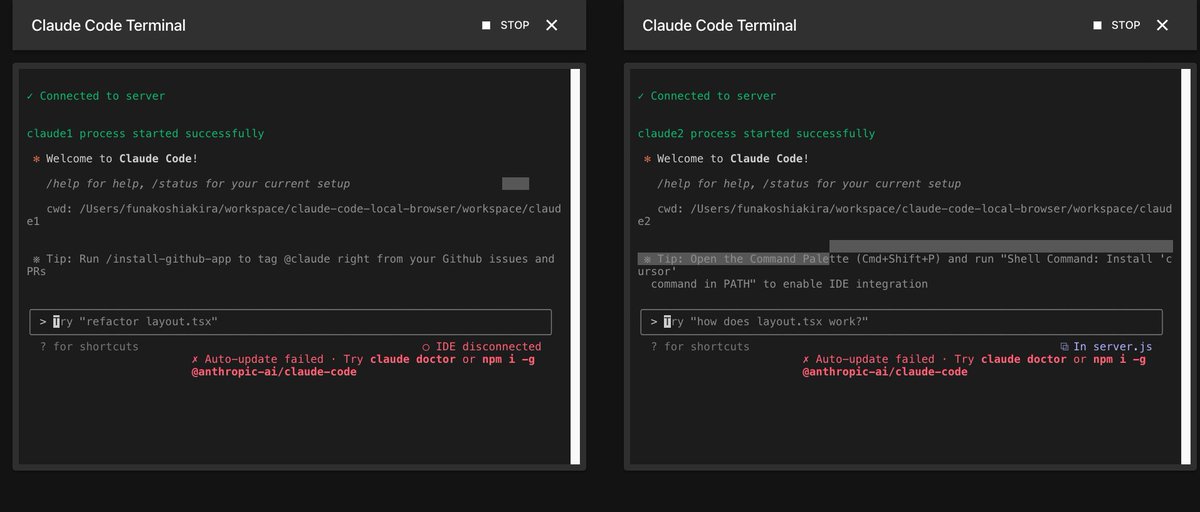The width and height of the screenshot is (1200, 512).
Task: Click the "In server.js" status indicator
Action: (x=1106, y=346)
